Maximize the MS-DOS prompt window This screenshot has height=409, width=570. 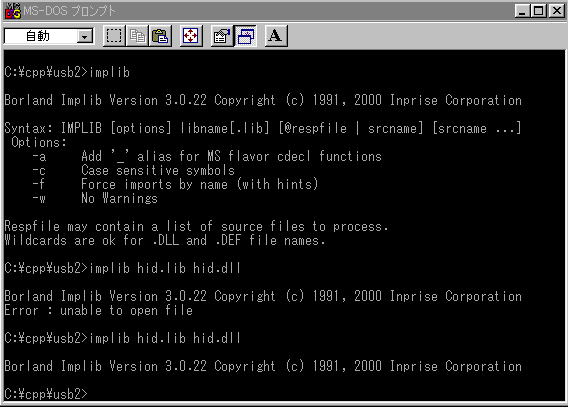538,11
